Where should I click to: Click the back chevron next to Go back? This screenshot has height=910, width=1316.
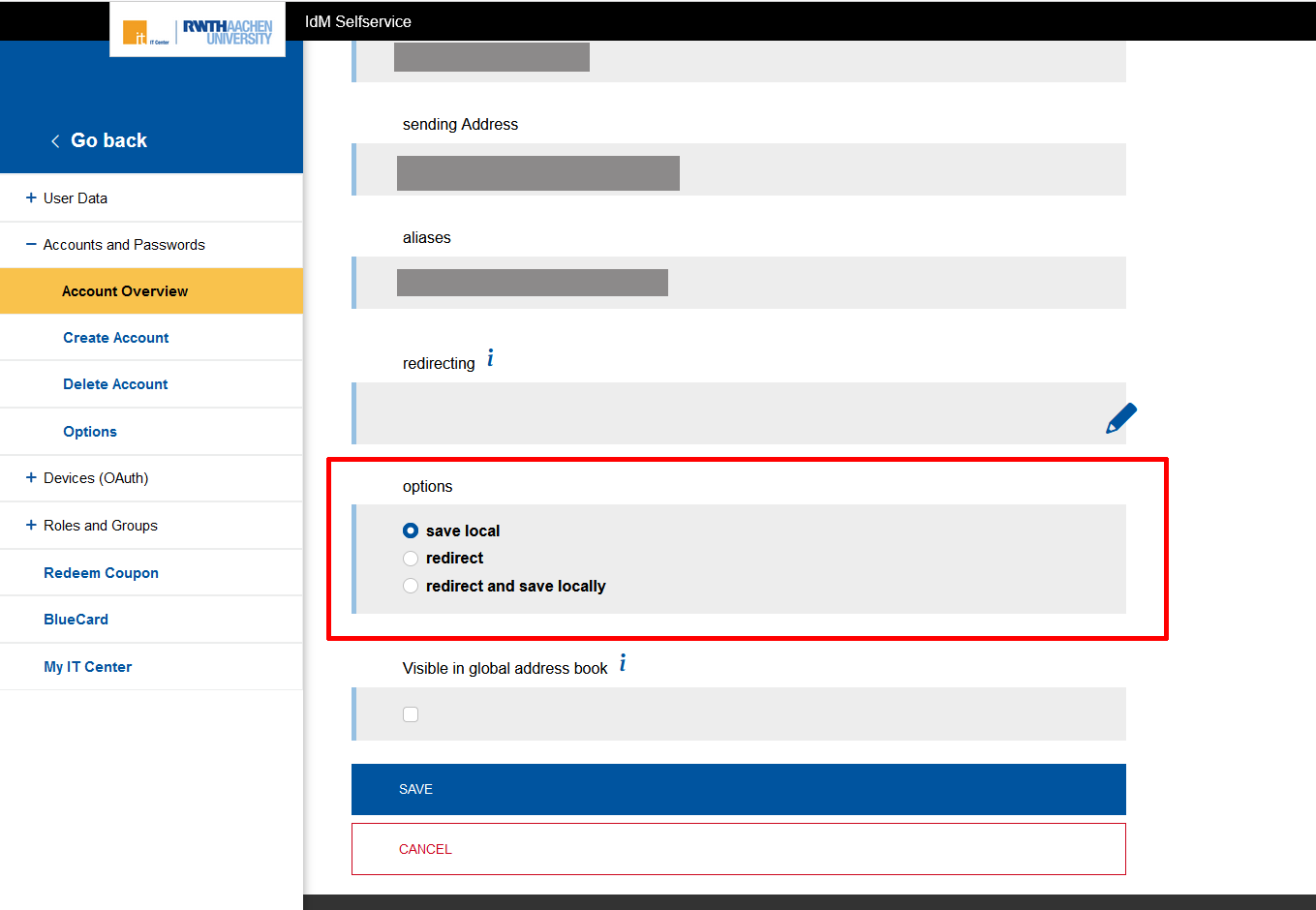(x=55, y=139)
